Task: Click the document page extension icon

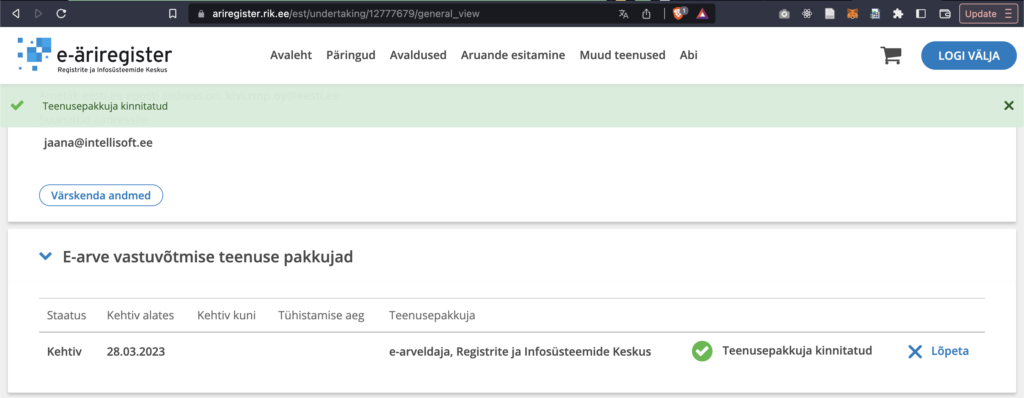Action: point(829,13)
